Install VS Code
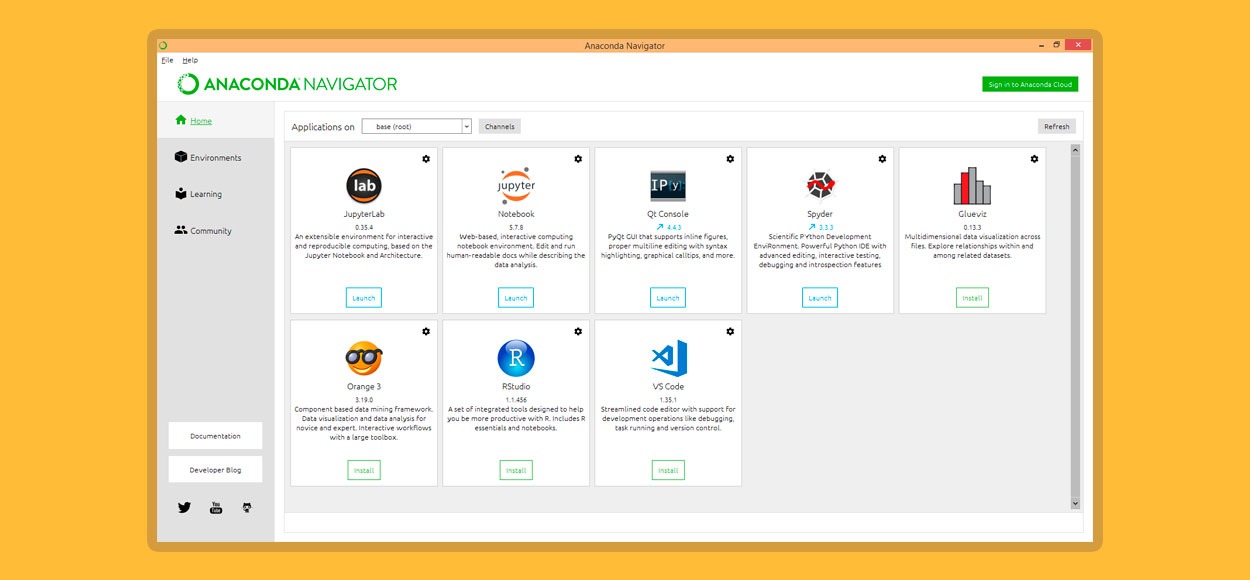The width and height of the screenshot is (1250, 580). click(x=668, y=470)
